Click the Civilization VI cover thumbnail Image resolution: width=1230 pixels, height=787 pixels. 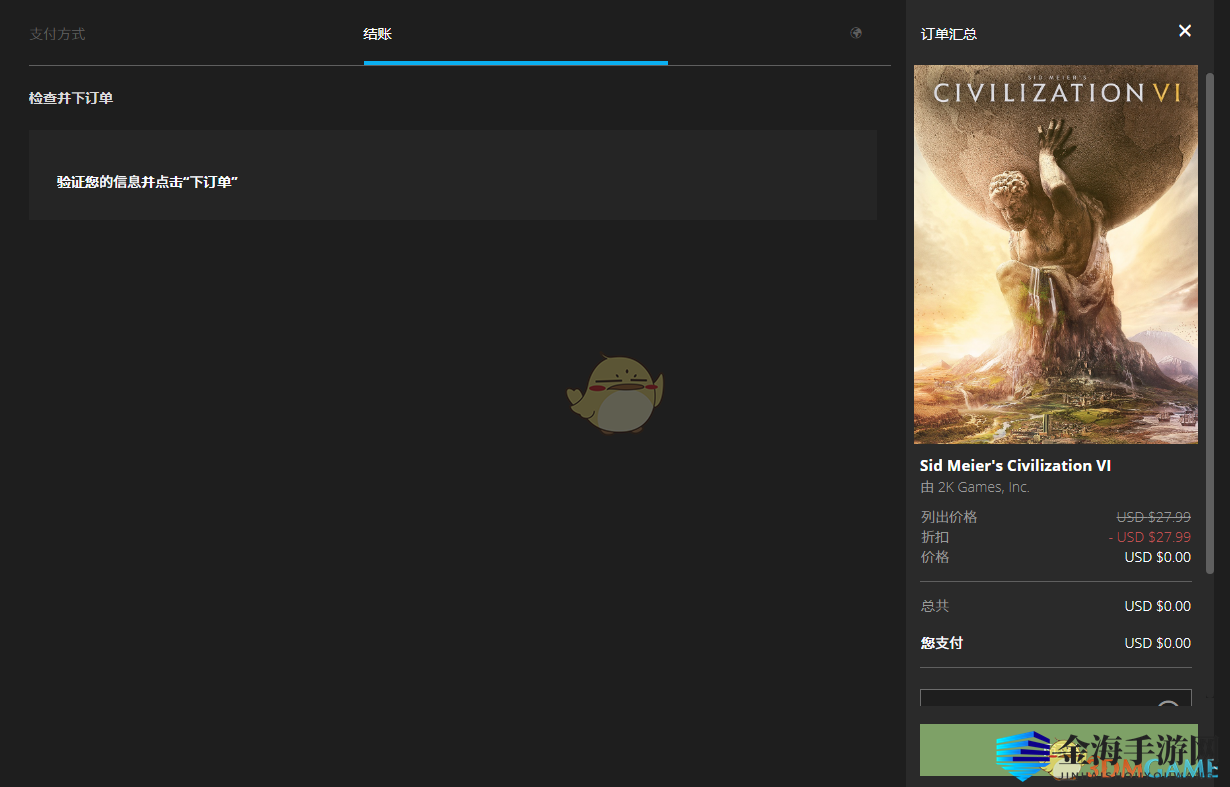point(1056,254)
